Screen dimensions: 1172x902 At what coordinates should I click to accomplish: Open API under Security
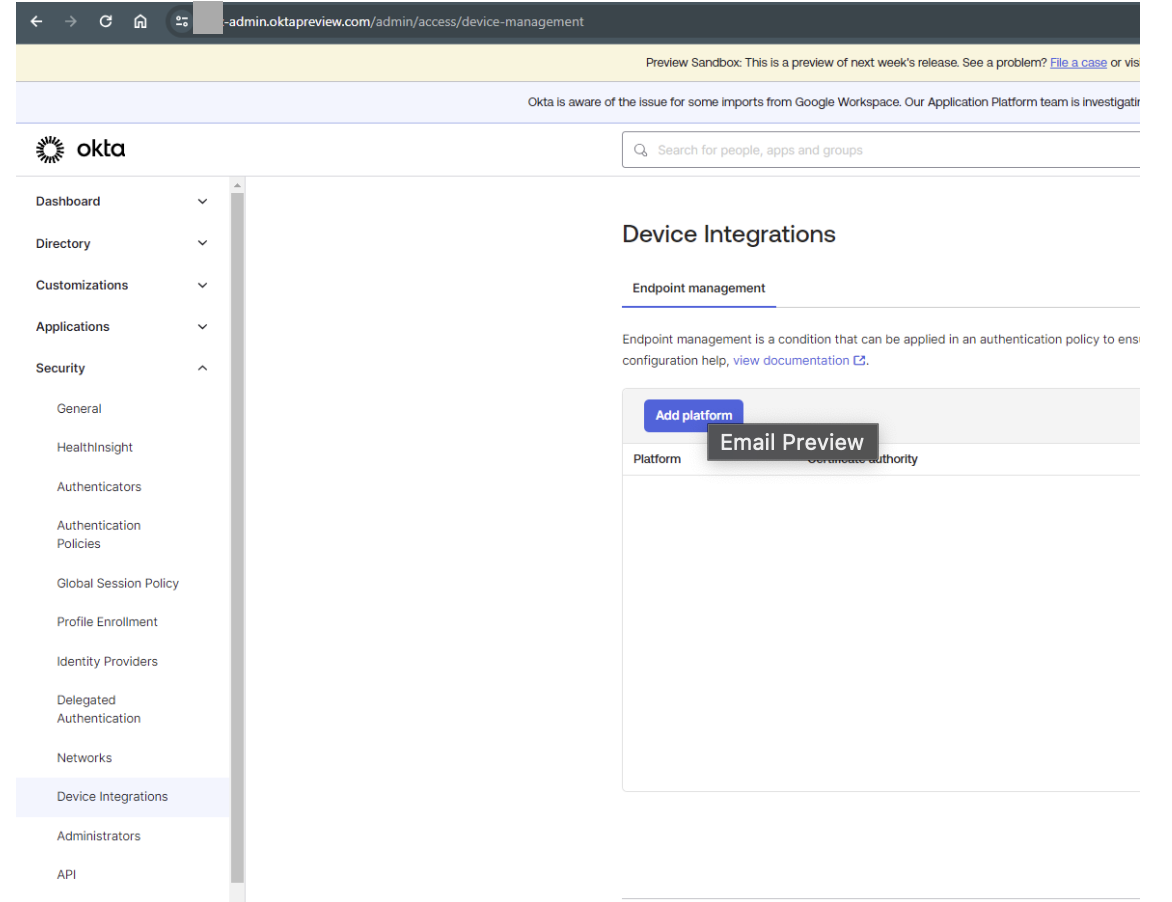point(67,875)
